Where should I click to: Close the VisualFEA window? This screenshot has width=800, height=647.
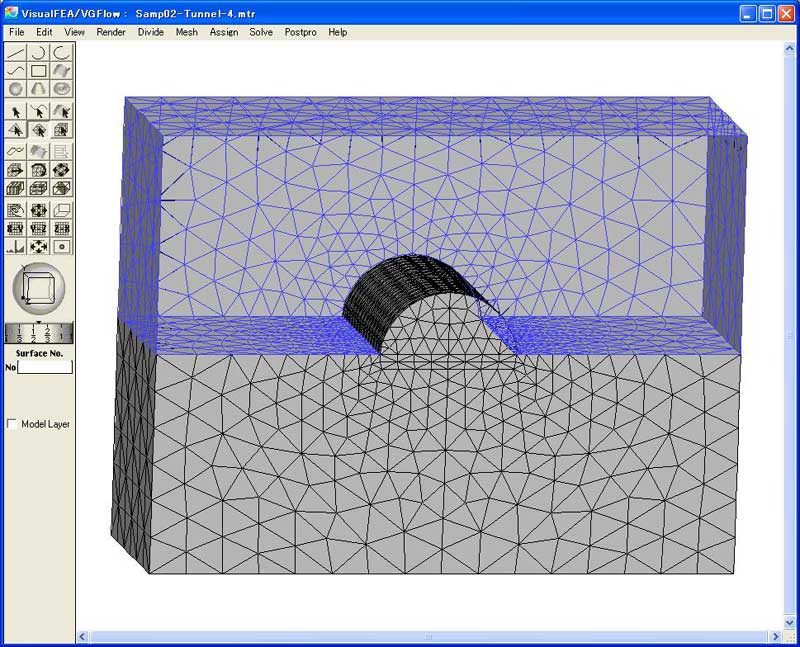pyautogui.click(x=786, y=14)
